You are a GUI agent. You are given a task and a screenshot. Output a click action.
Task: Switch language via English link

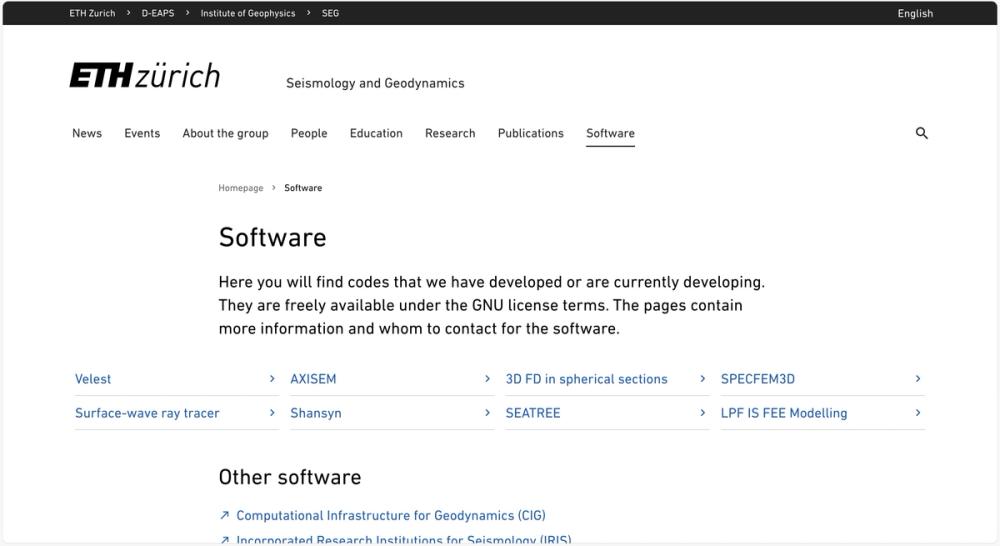click(915, 13)
